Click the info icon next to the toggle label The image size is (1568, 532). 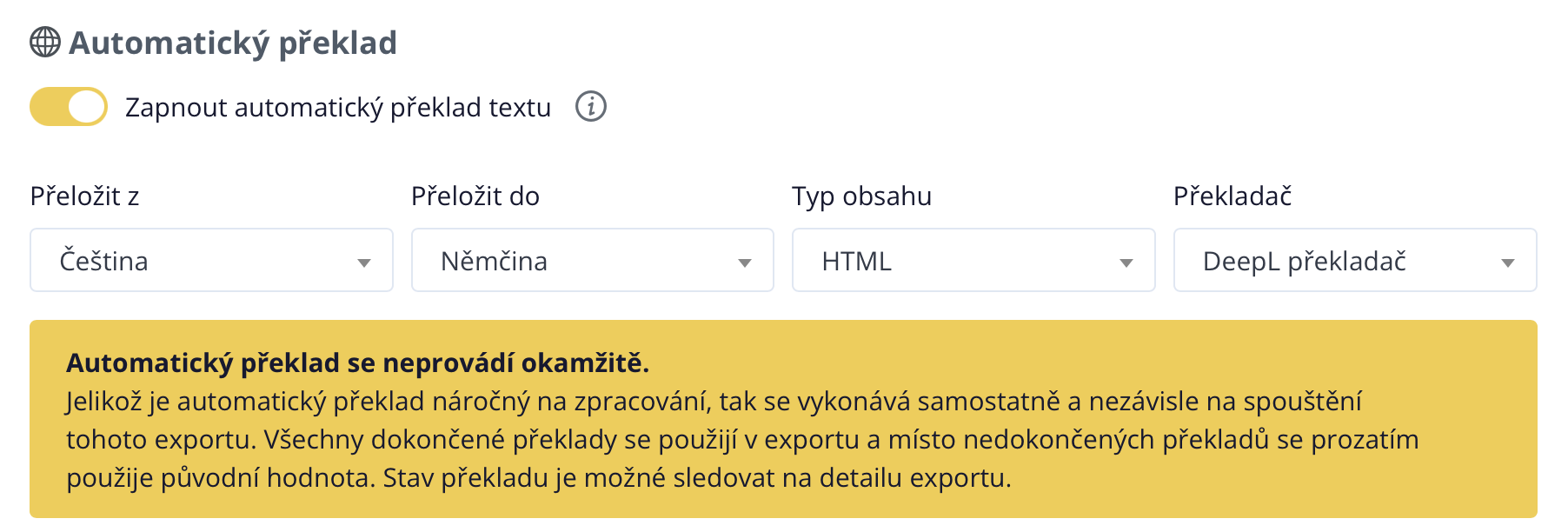(x=591, y=107)
